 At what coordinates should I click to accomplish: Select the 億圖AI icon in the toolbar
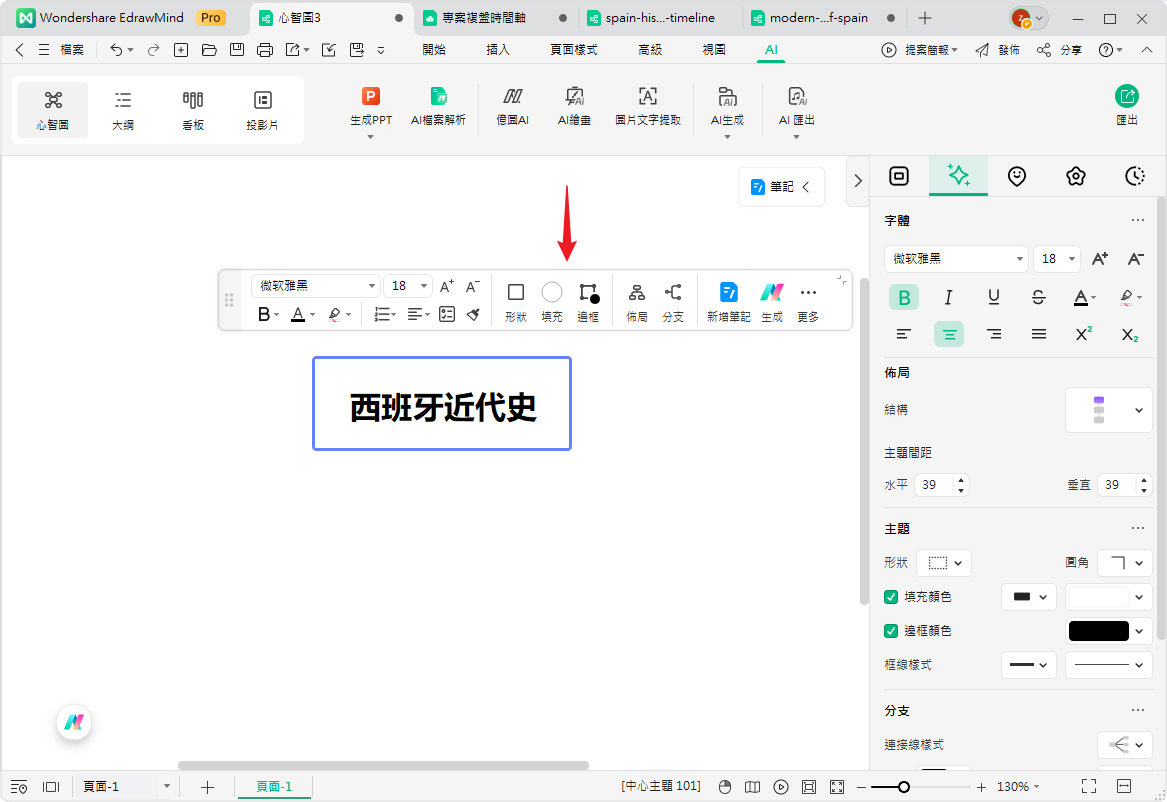512,107
